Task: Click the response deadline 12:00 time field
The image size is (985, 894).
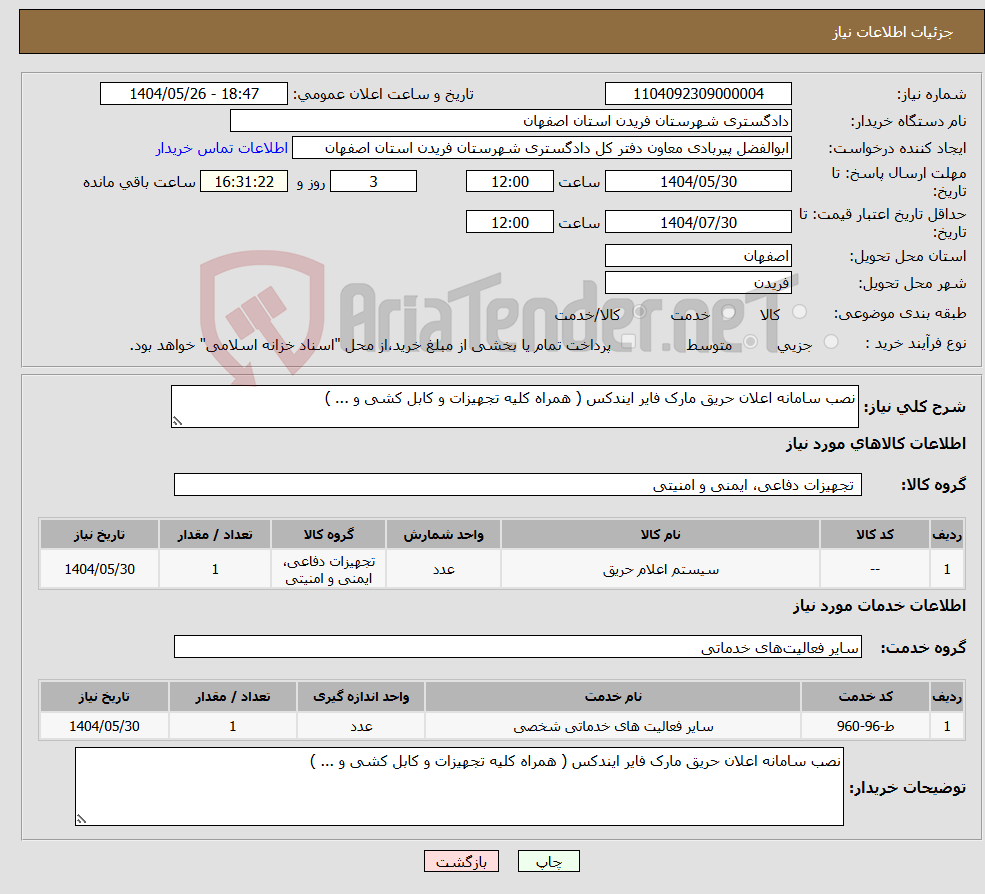Action: click(509, 182)
